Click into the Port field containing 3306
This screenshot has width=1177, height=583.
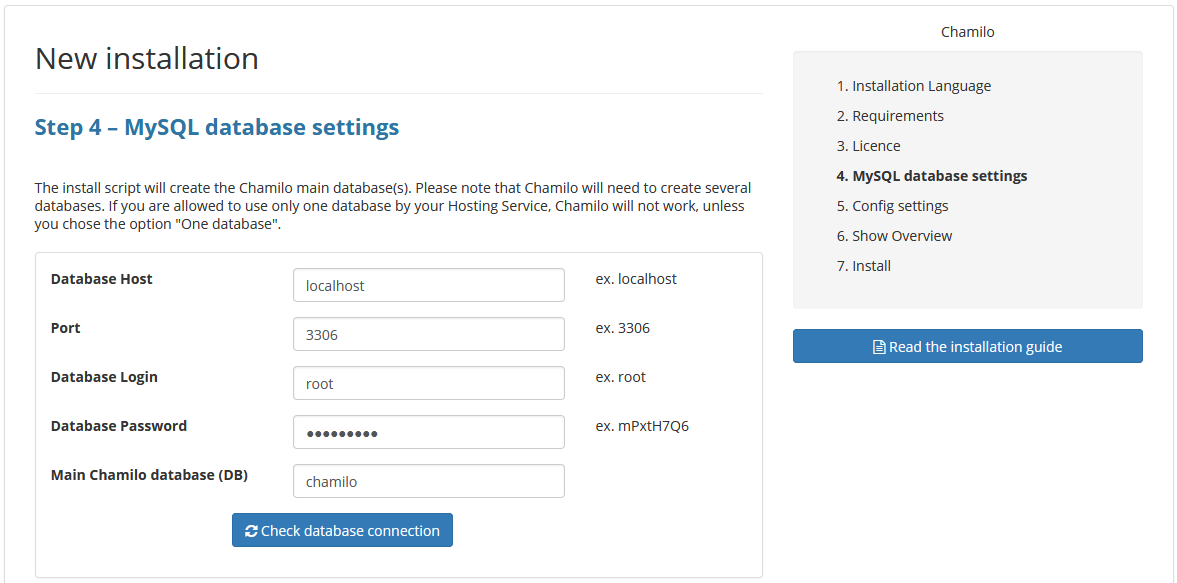tap(428, 334)
